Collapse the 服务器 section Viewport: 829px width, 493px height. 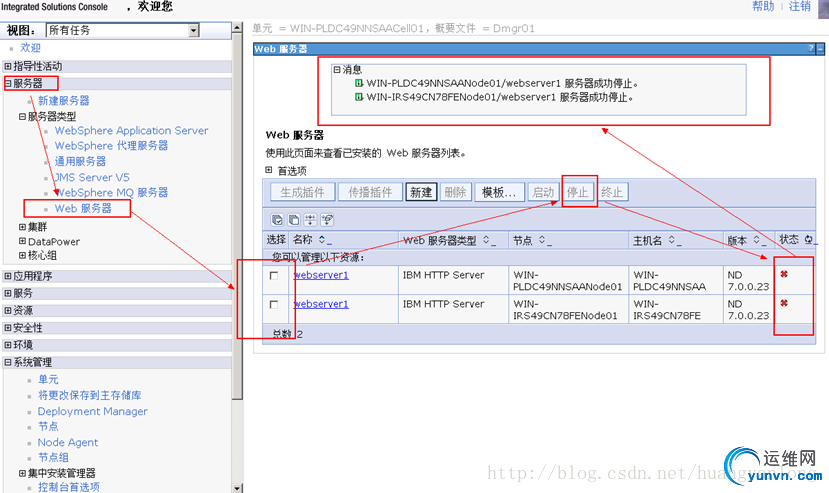pos(7,84)
